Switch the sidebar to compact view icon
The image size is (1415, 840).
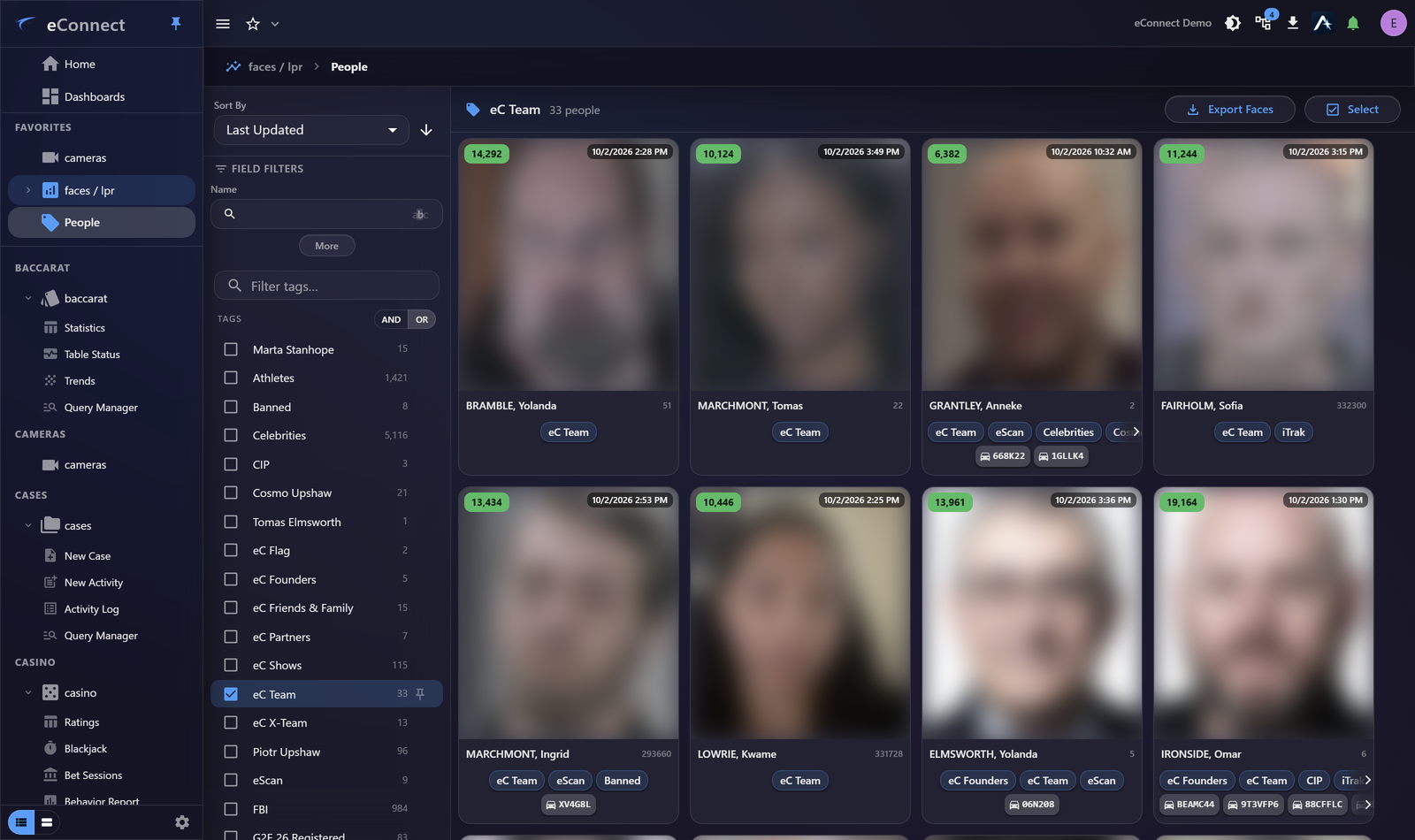coord(47,822)
